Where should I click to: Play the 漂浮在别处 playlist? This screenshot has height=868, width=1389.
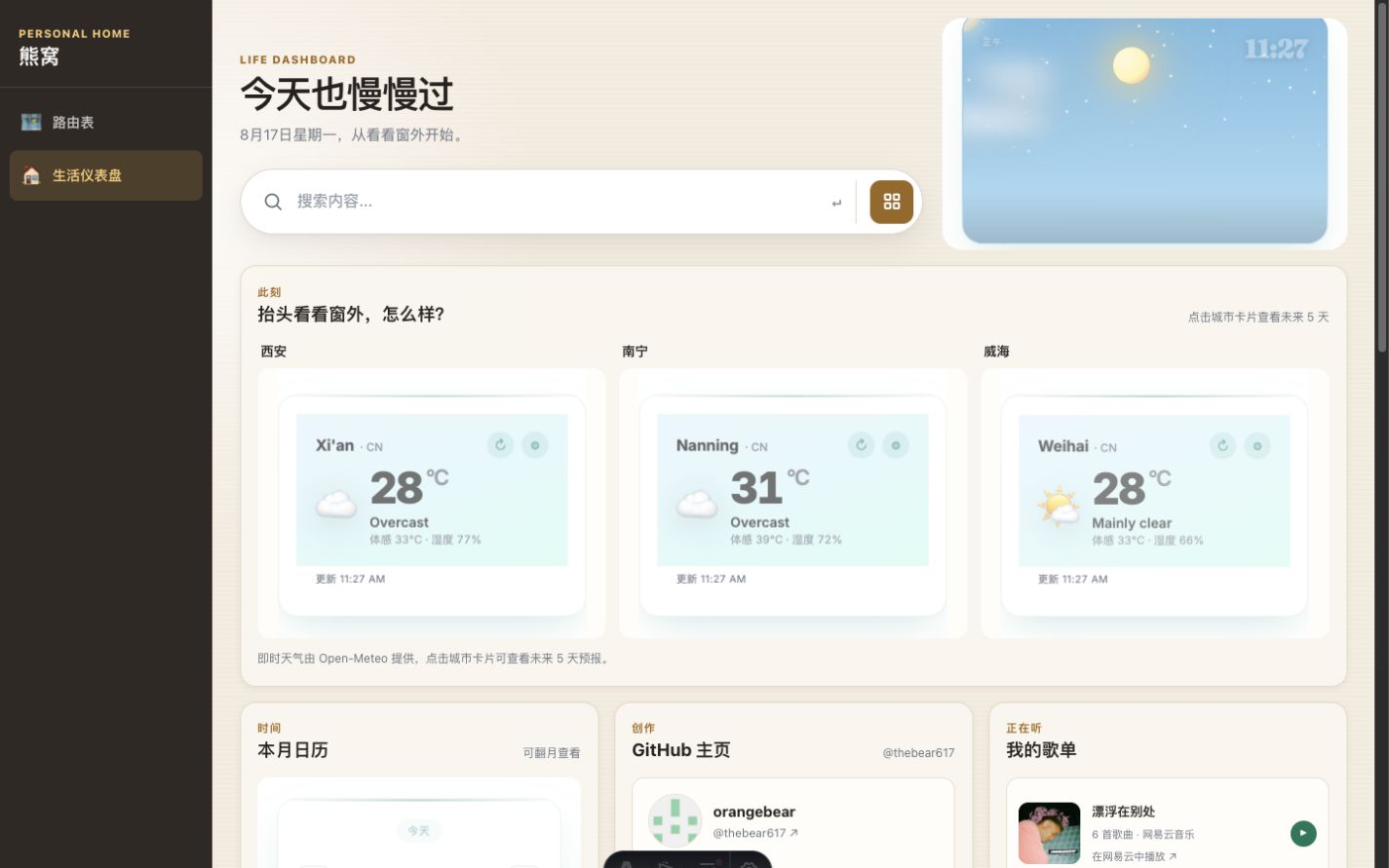(1303, 833)
